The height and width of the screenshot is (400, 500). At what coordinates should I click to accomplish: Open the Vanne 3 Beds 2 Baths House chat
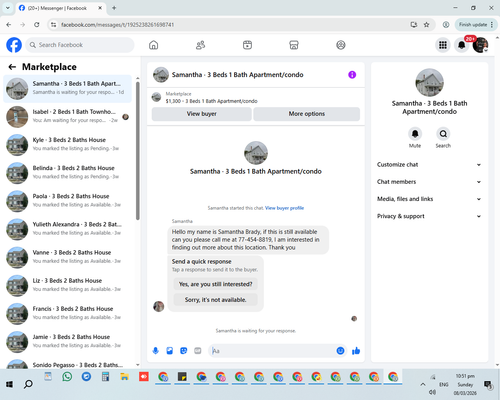[x=67, y=258]
